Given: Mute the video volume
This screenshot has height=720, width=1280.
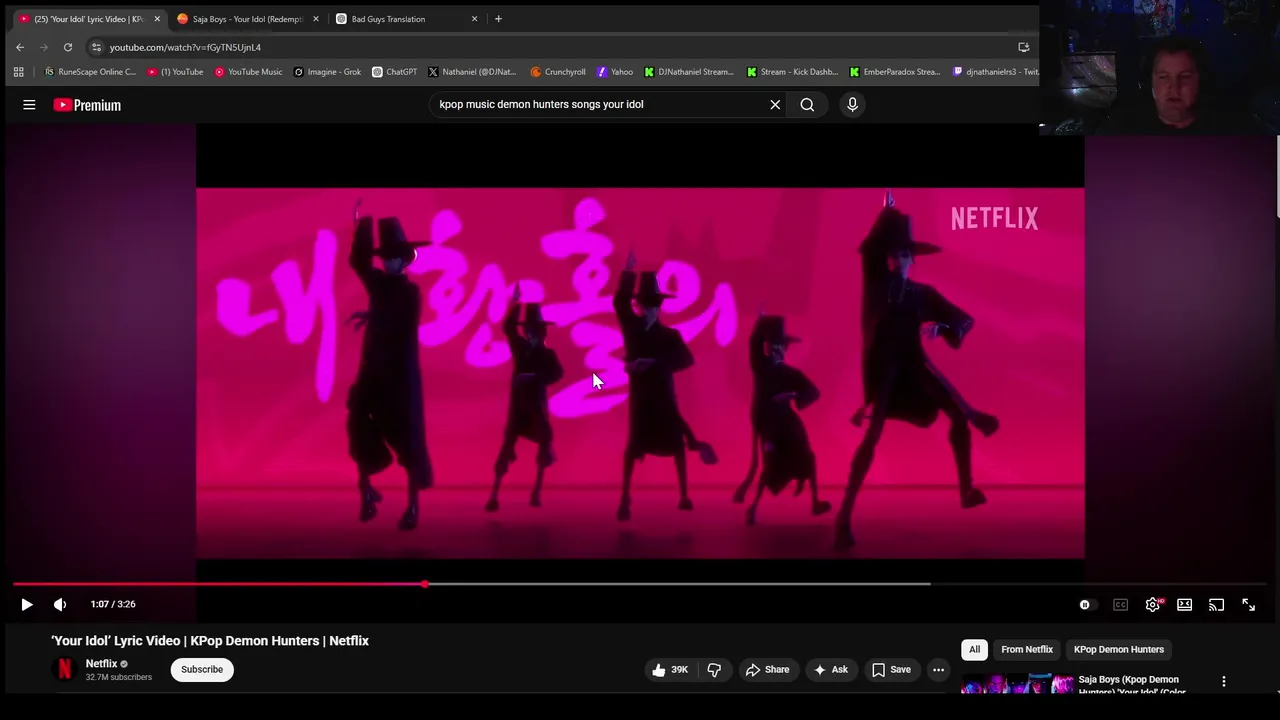Looking at the screenshot, I should [60, 604].
